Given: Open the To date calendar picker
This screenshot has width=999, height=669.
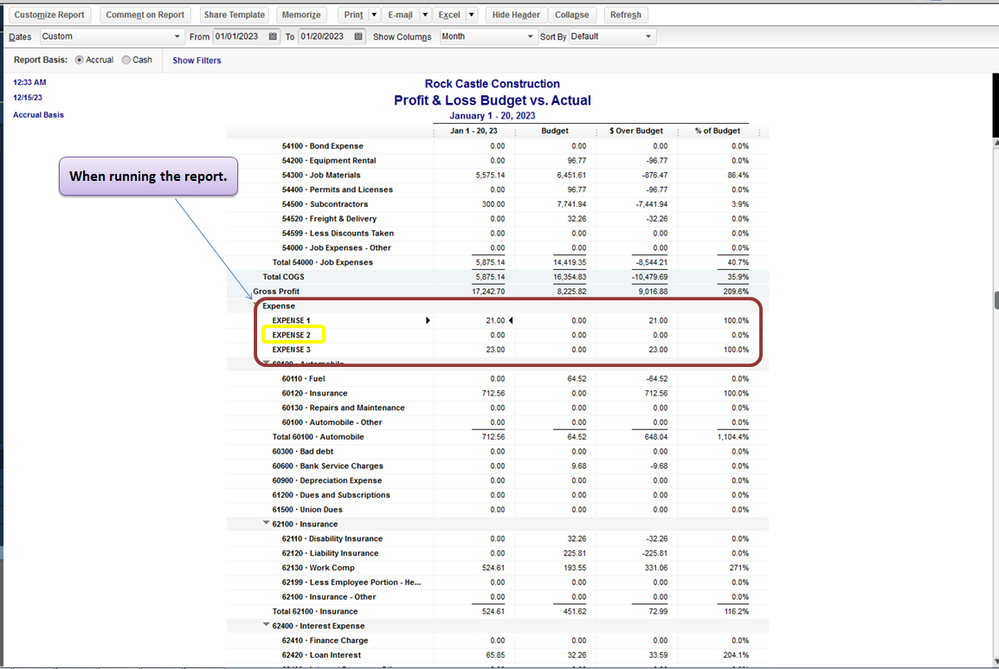Looking at the screenshot, I should pos(357,37).
